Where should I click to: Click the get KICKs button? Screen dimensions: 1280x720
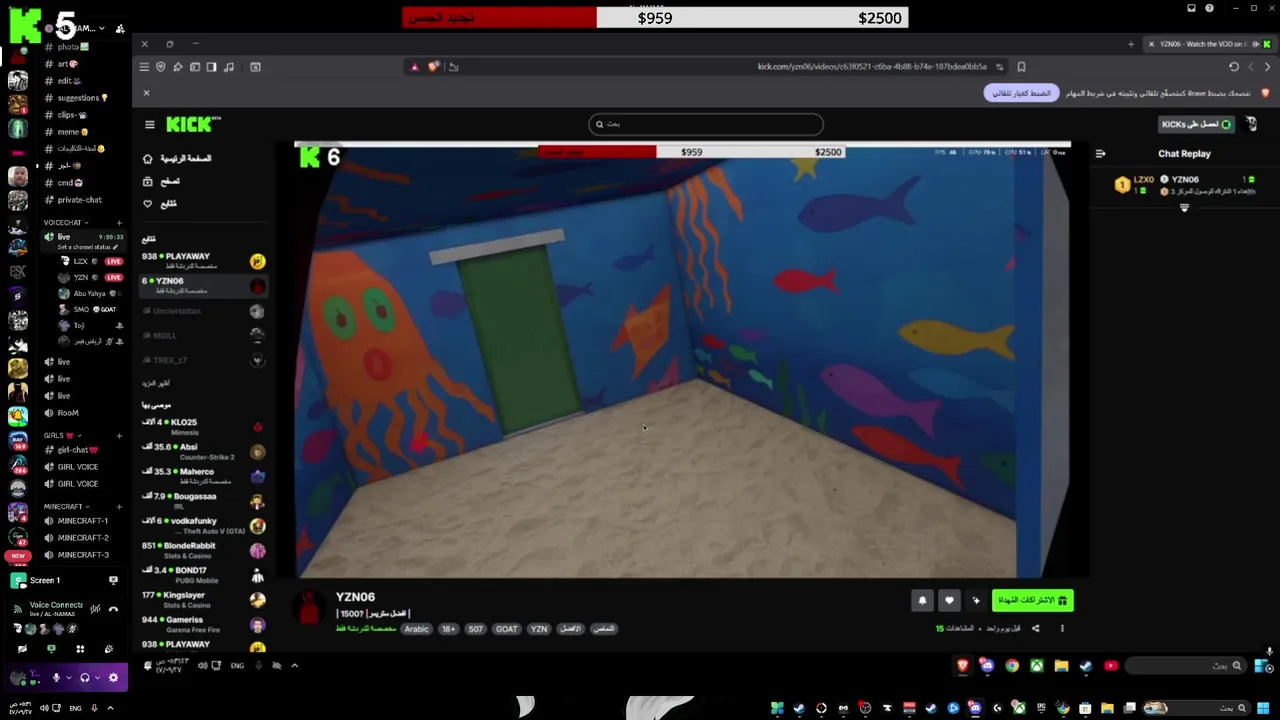point(1196,125)
